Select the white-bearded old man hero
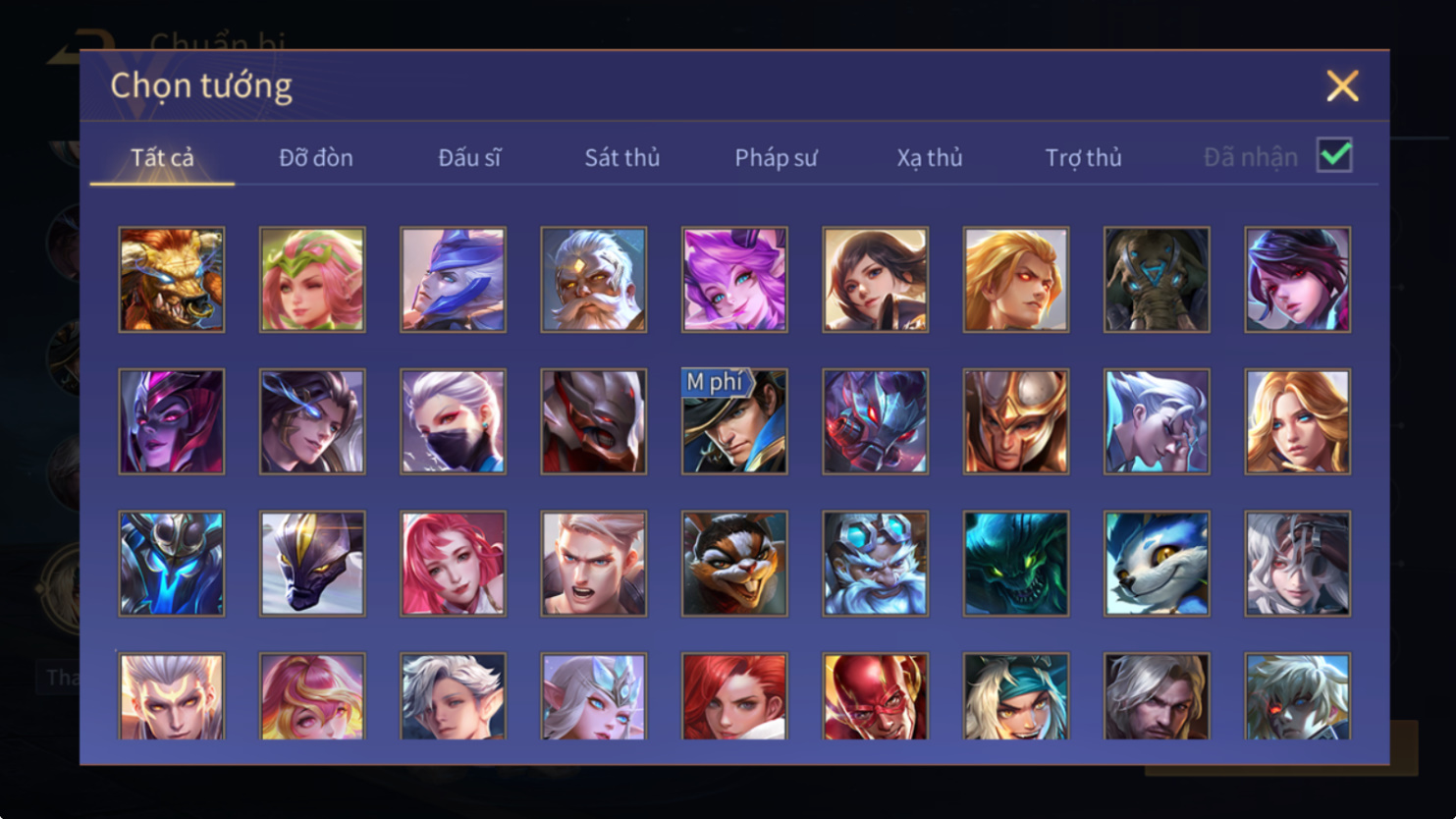Image resolution: width=1456 pixels, height=819 pixels. tap(594, 280)
